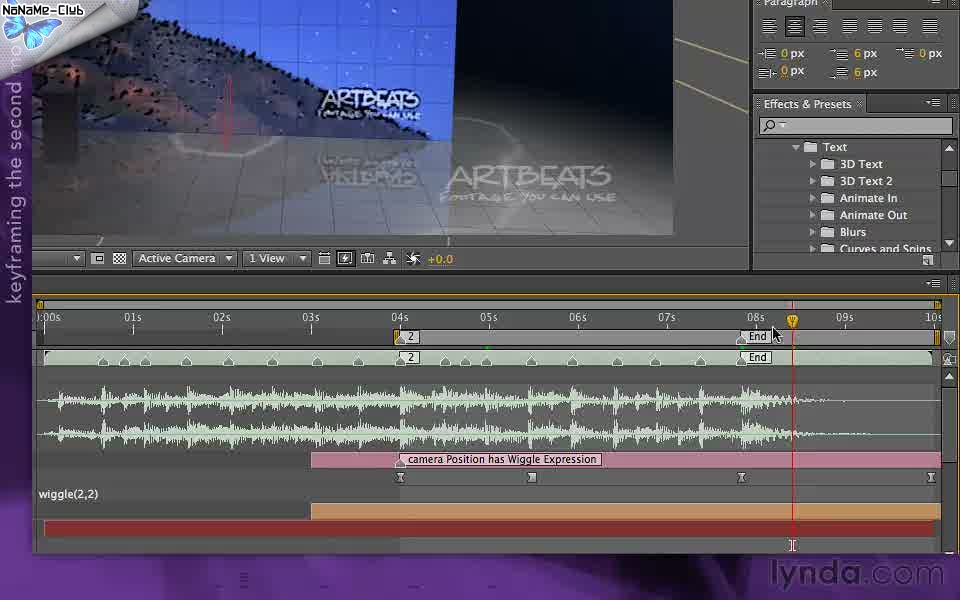Collapse the Text presets folder

pyautogui.click(x=796, y=147)
